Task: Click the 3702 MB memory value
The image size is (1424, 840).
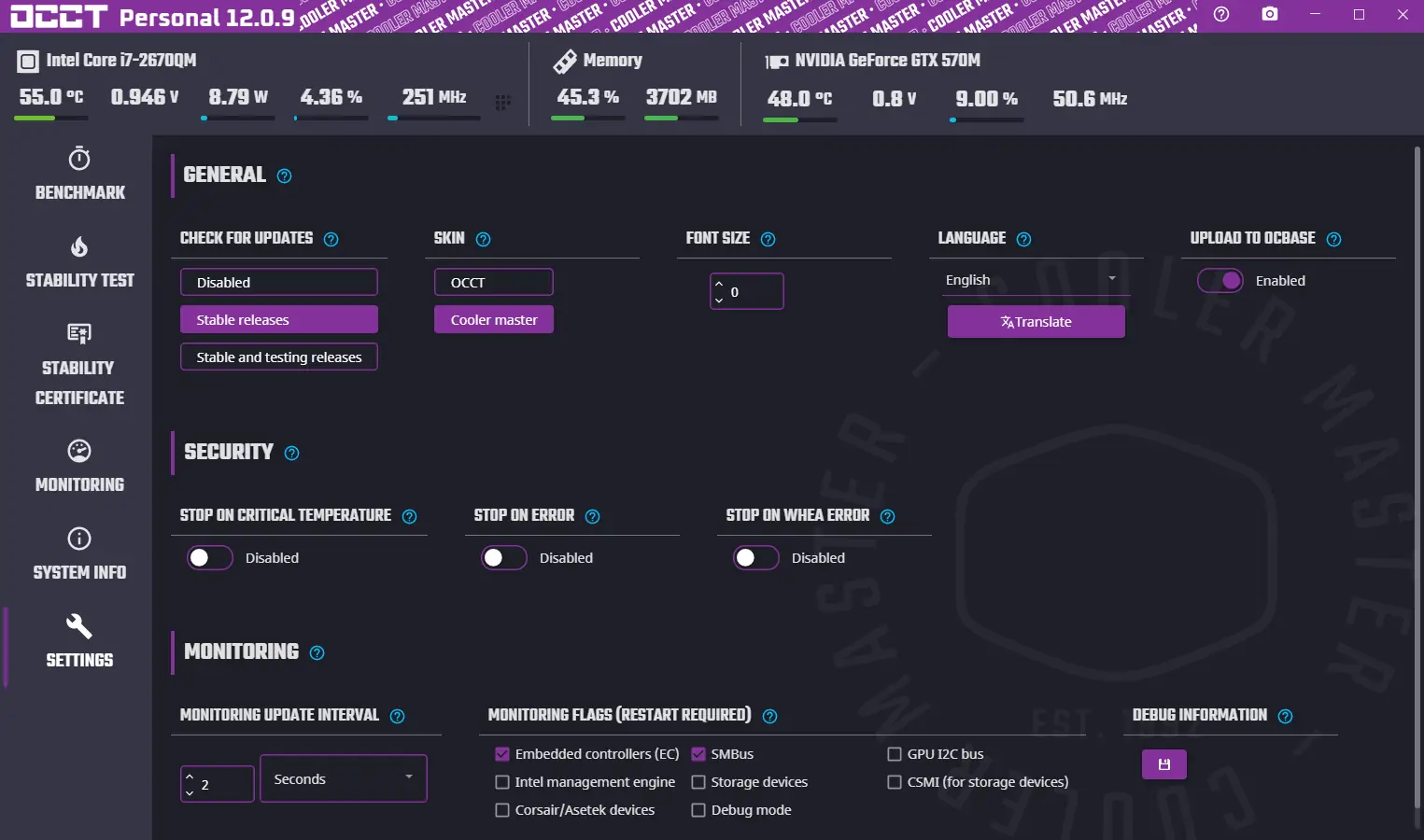Action: coord(682,97)
